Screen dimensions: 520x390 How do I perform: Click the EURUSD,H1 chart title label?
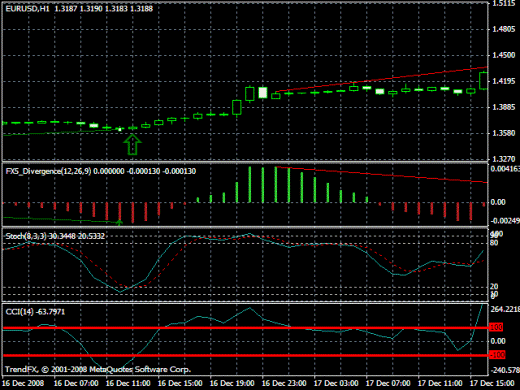[27, 9]
